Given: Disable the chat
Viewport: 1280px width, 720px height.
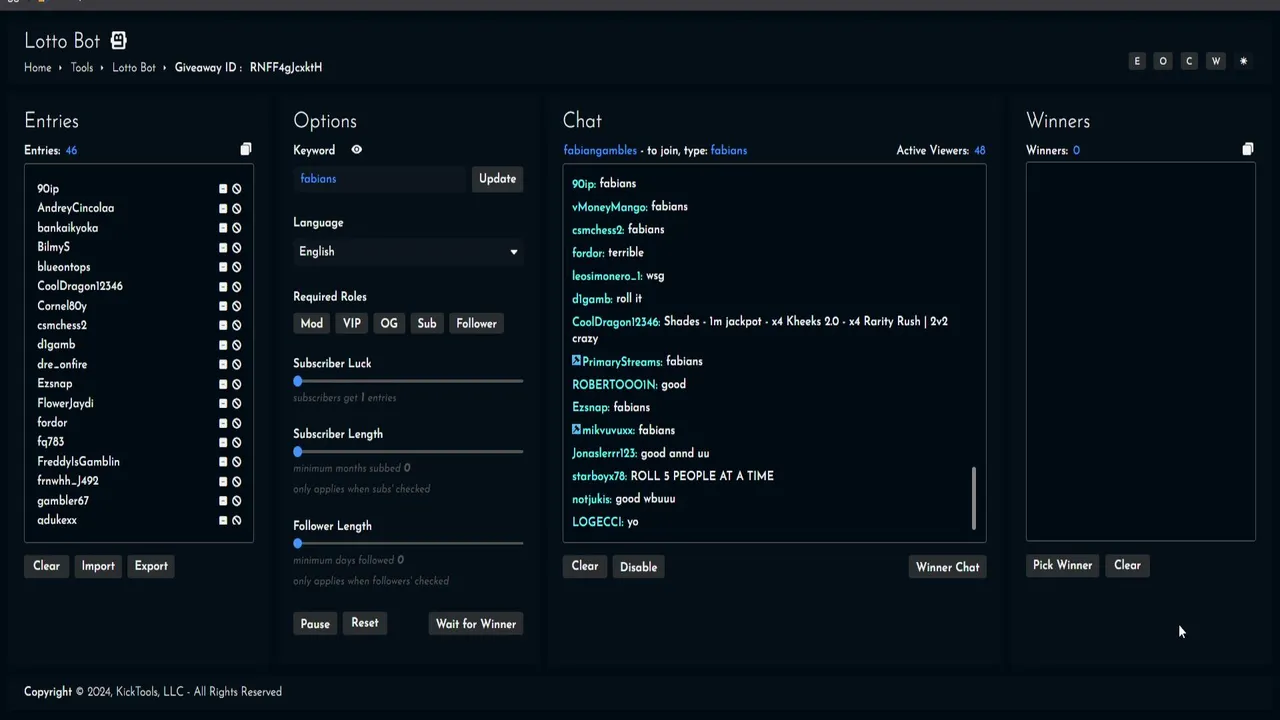Looking at the screenshot, I should point(639,567).
